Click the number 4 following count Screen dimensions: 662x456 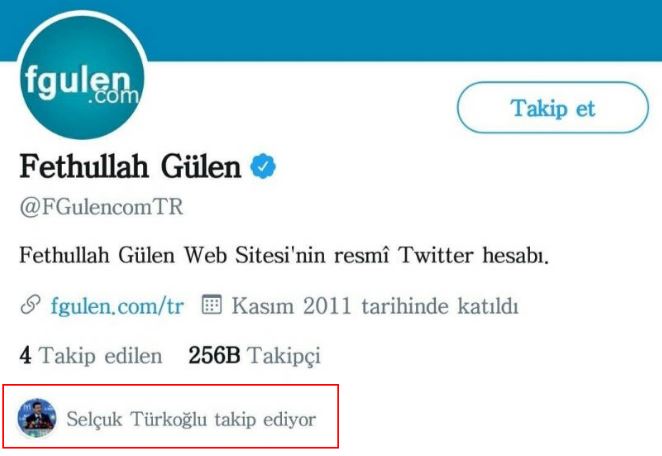coord(25,356)
